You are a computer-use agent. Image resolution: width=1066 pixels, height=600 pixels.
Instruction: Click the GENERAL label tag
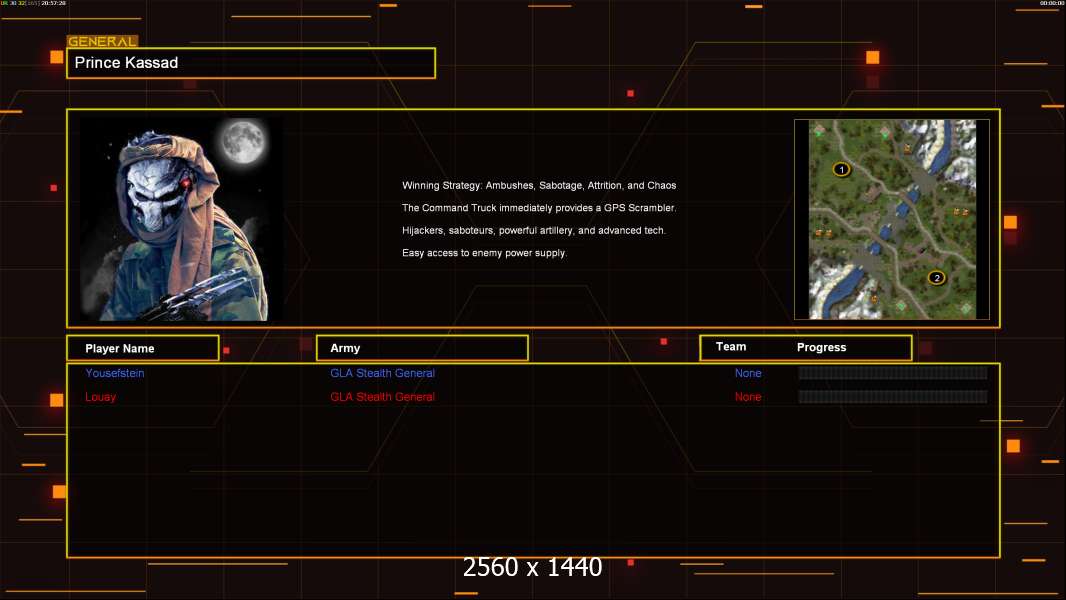pyautogui.click(x=102, y=41)
